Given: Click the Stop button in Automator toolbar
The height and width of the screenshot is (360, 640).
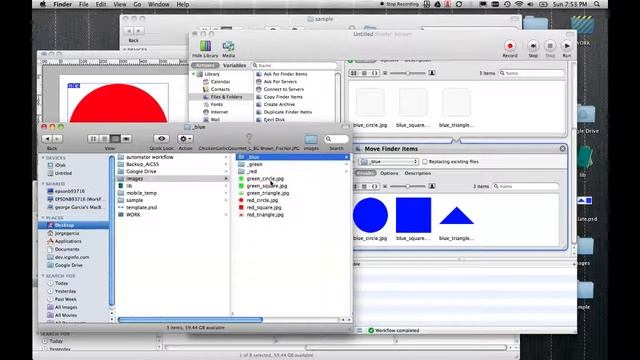Looking at the screenshot, I should coord(550,46).
